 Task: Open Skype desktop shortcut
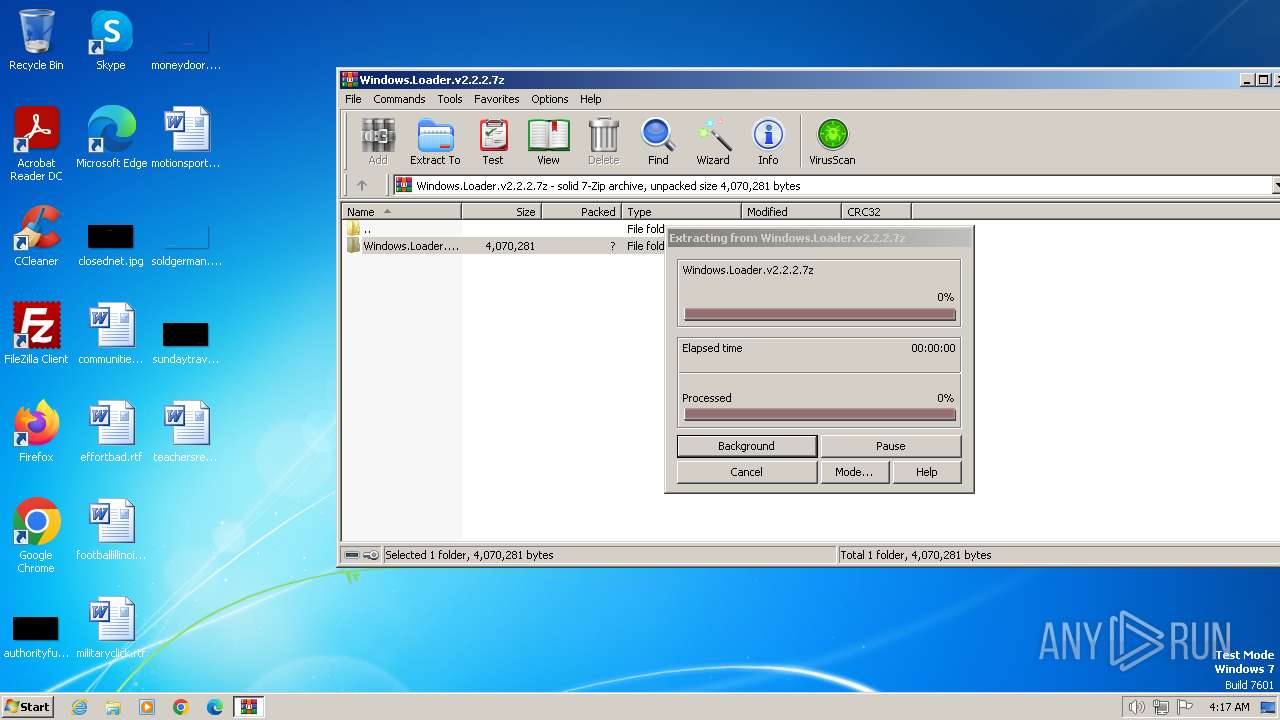(x=110, y=40)
